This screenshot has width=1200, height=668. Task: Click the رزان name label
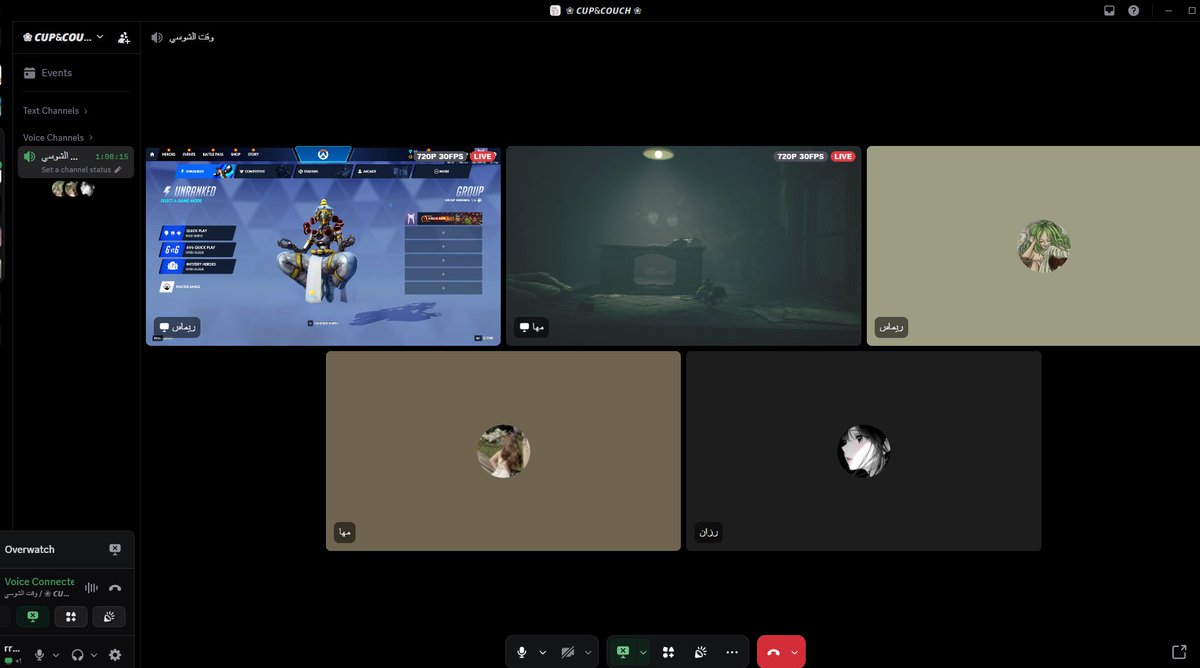coord(708,532)
